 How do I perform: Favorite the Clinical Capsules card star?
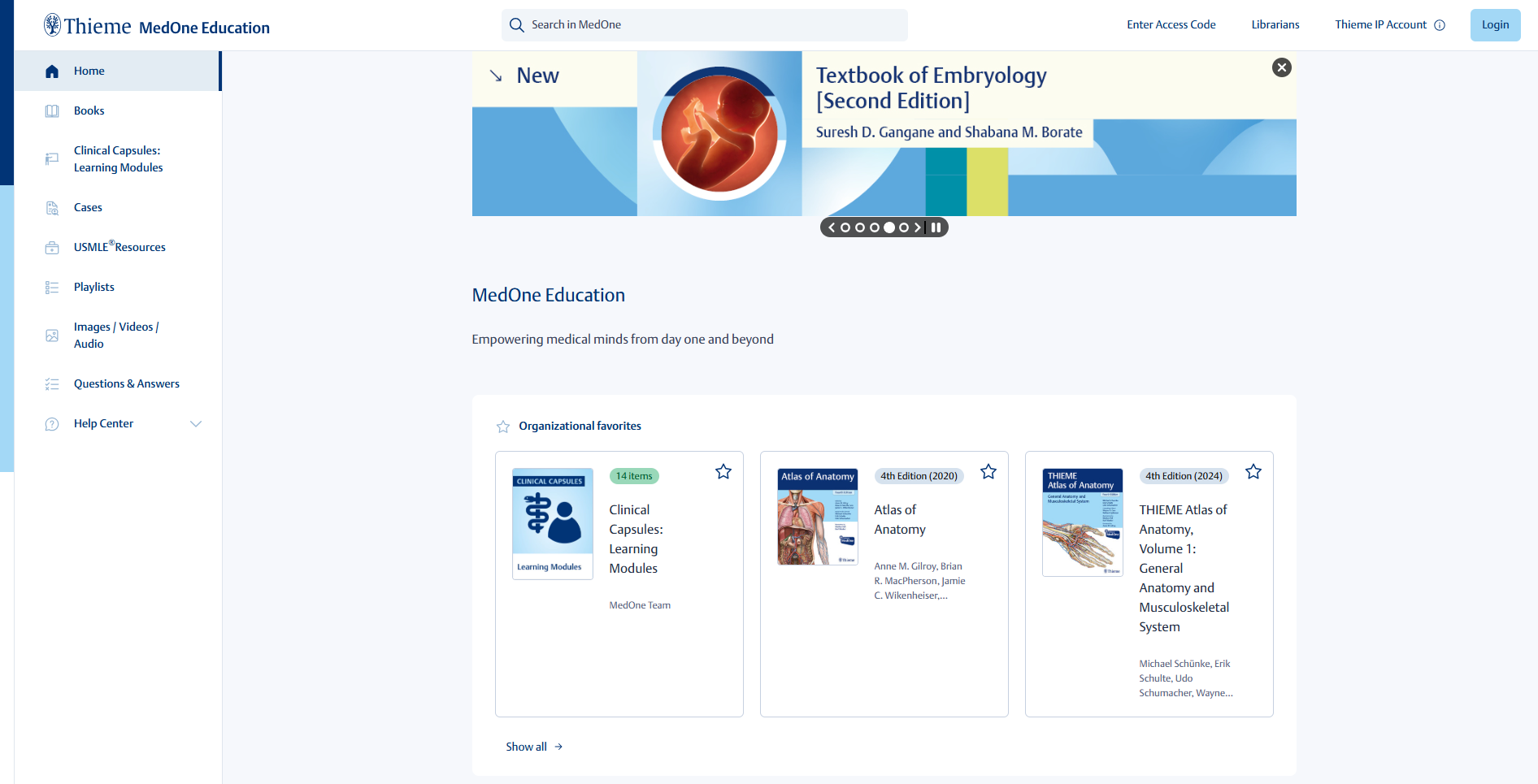[x=723, y=471]
